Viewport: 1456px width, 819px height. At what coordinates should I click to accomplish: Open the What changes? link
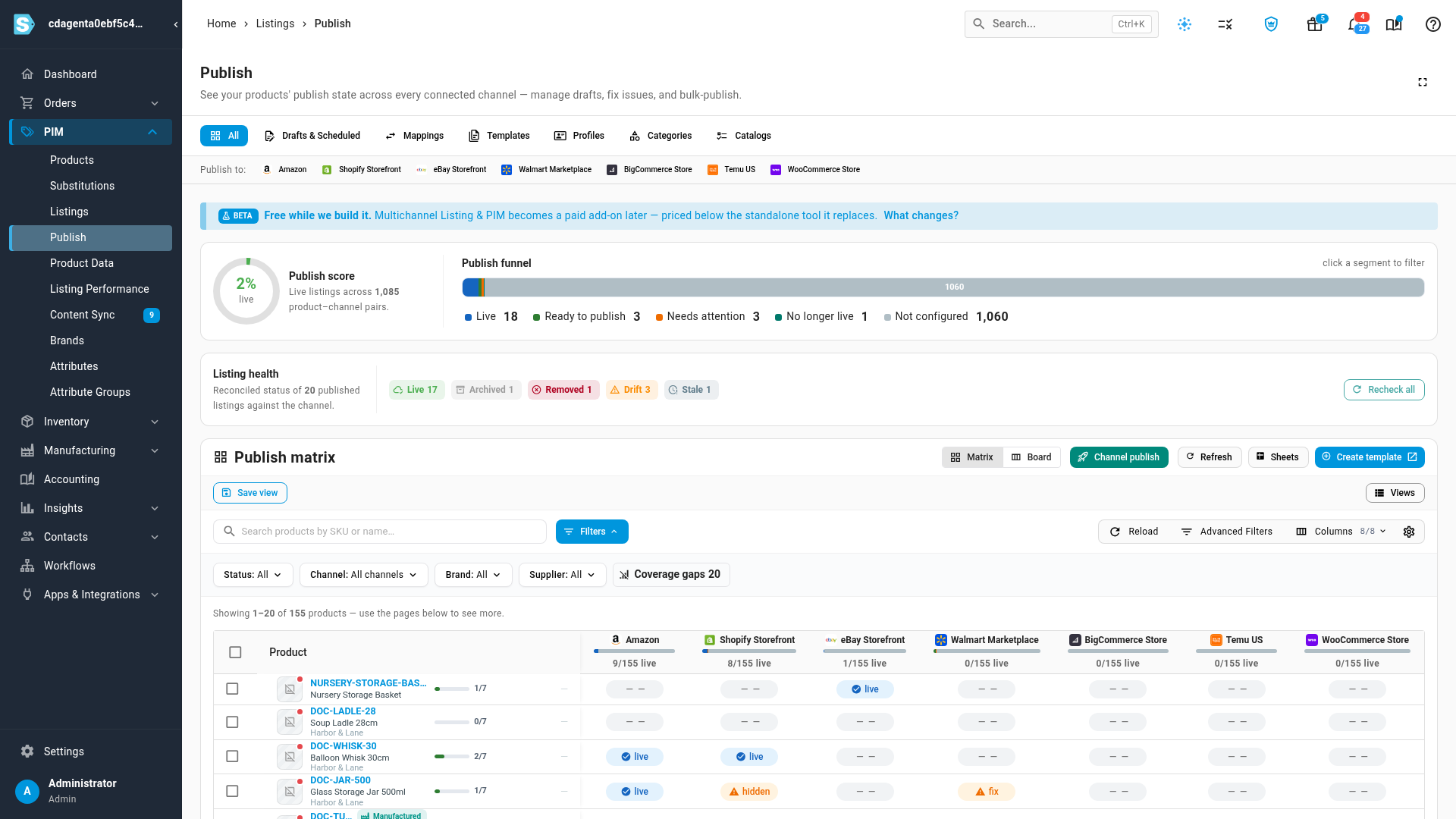pyautogui.click(x=921, y=216)
